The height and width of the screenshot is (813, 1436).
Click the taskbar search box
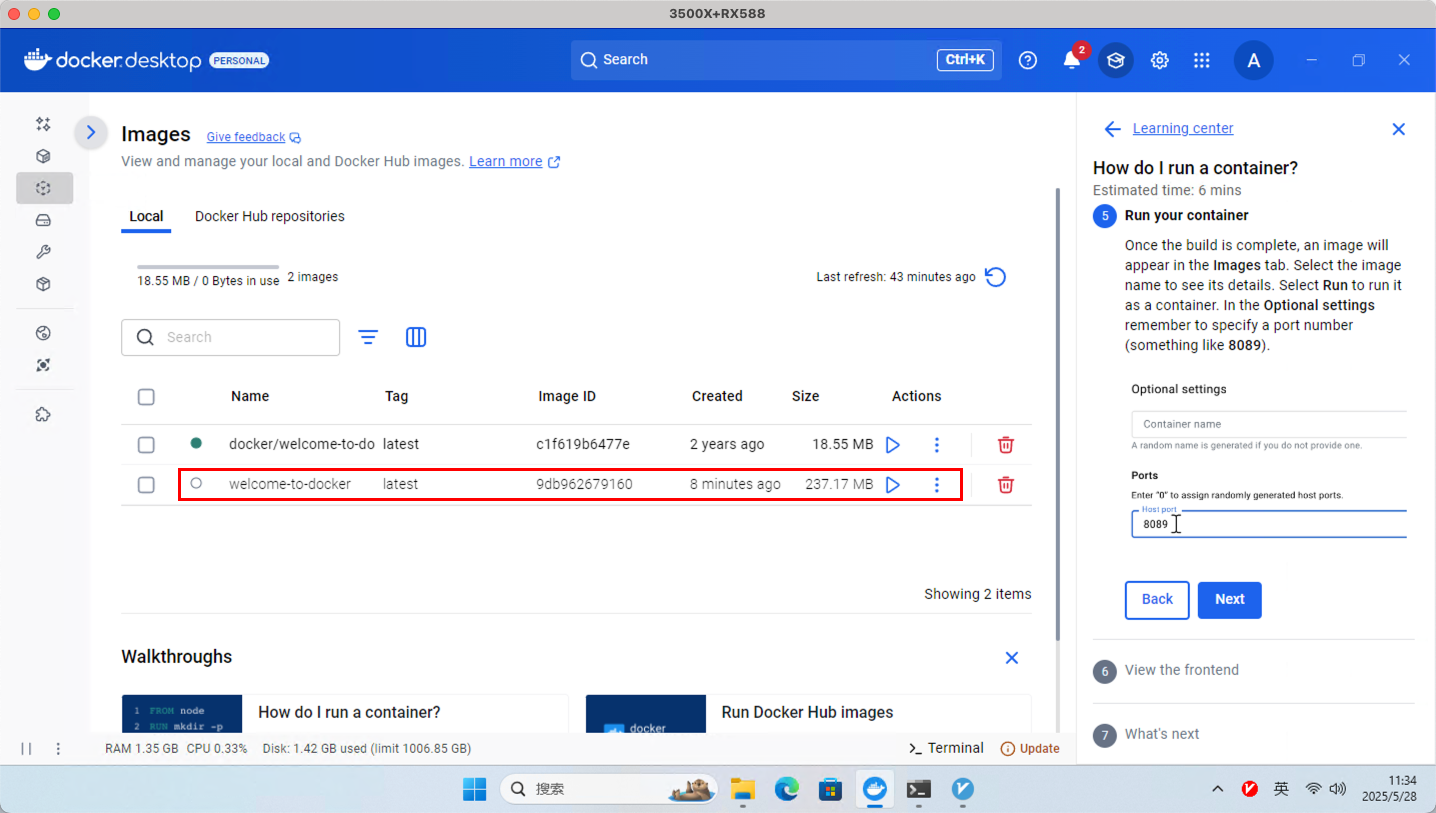[x=609, y=789]
